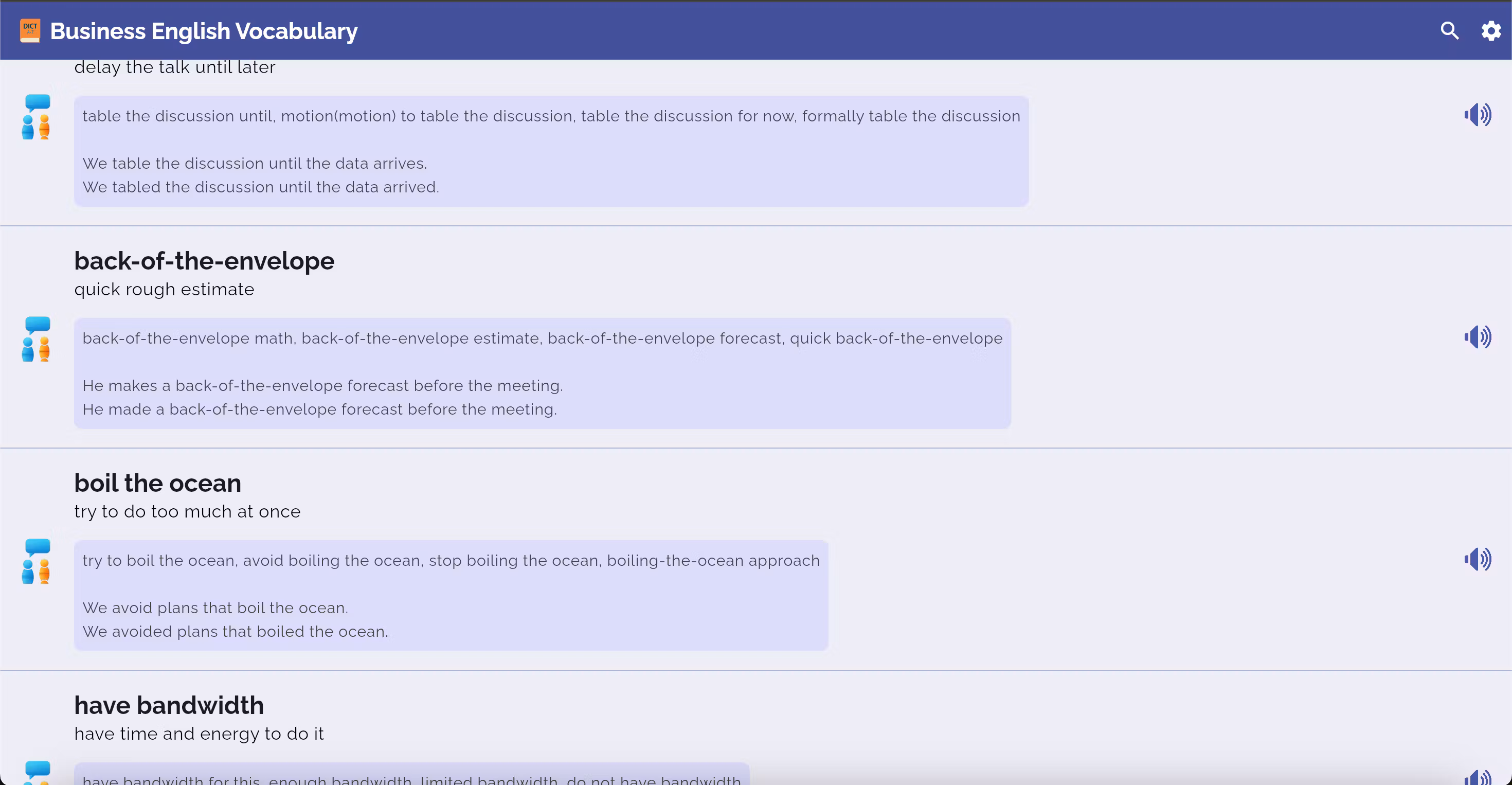Click collocations line starting 'table the discussion until'
This screenshot has height=785, width=1512.
coord(551,116)
